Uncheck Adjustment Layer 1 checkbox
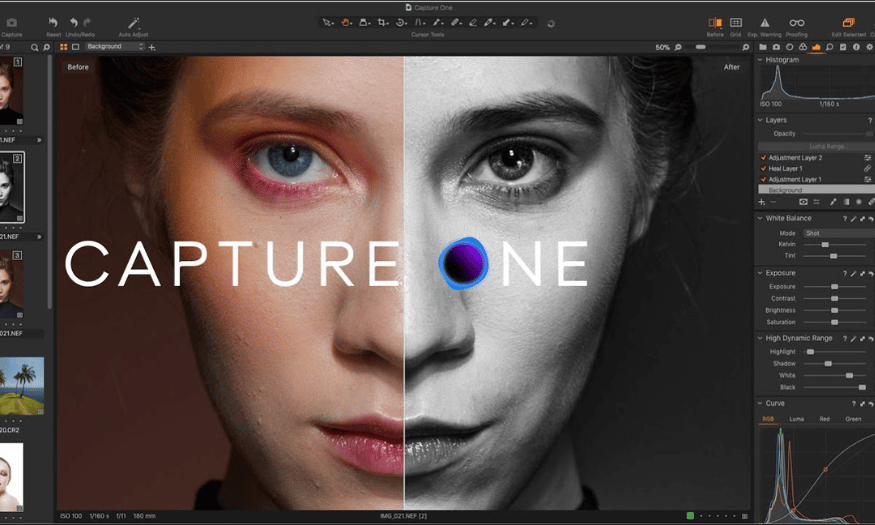 (763, 180)
